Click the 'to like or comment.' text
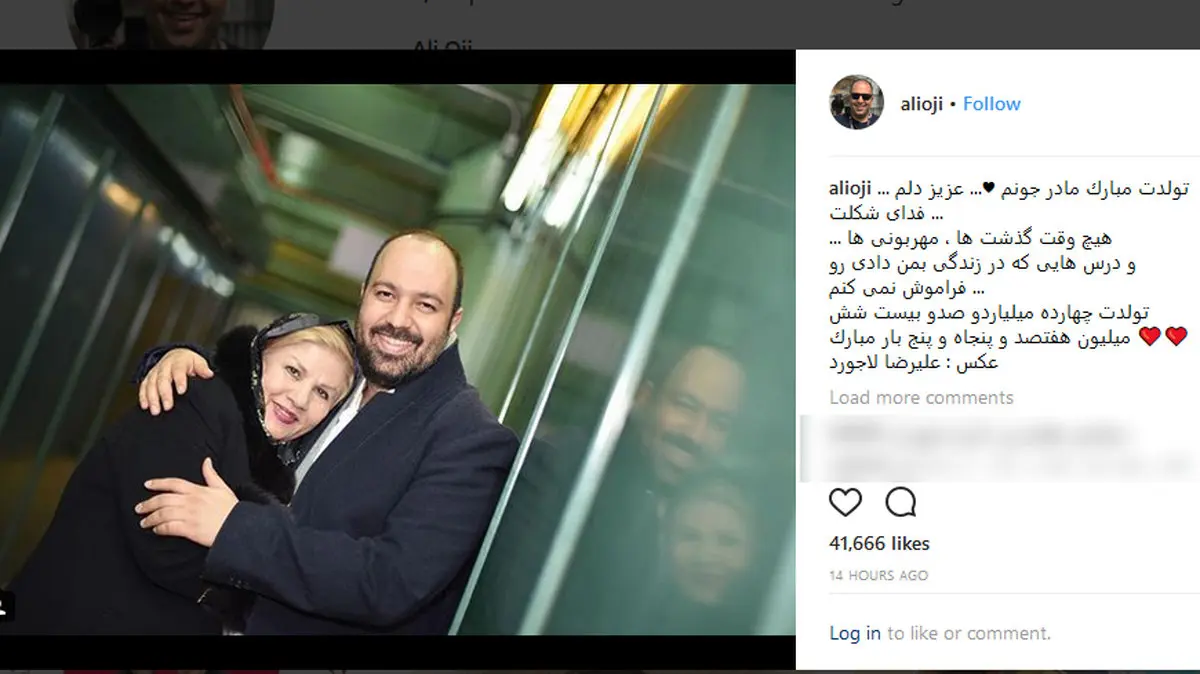The image size is (1200, 674). (969, 633)
